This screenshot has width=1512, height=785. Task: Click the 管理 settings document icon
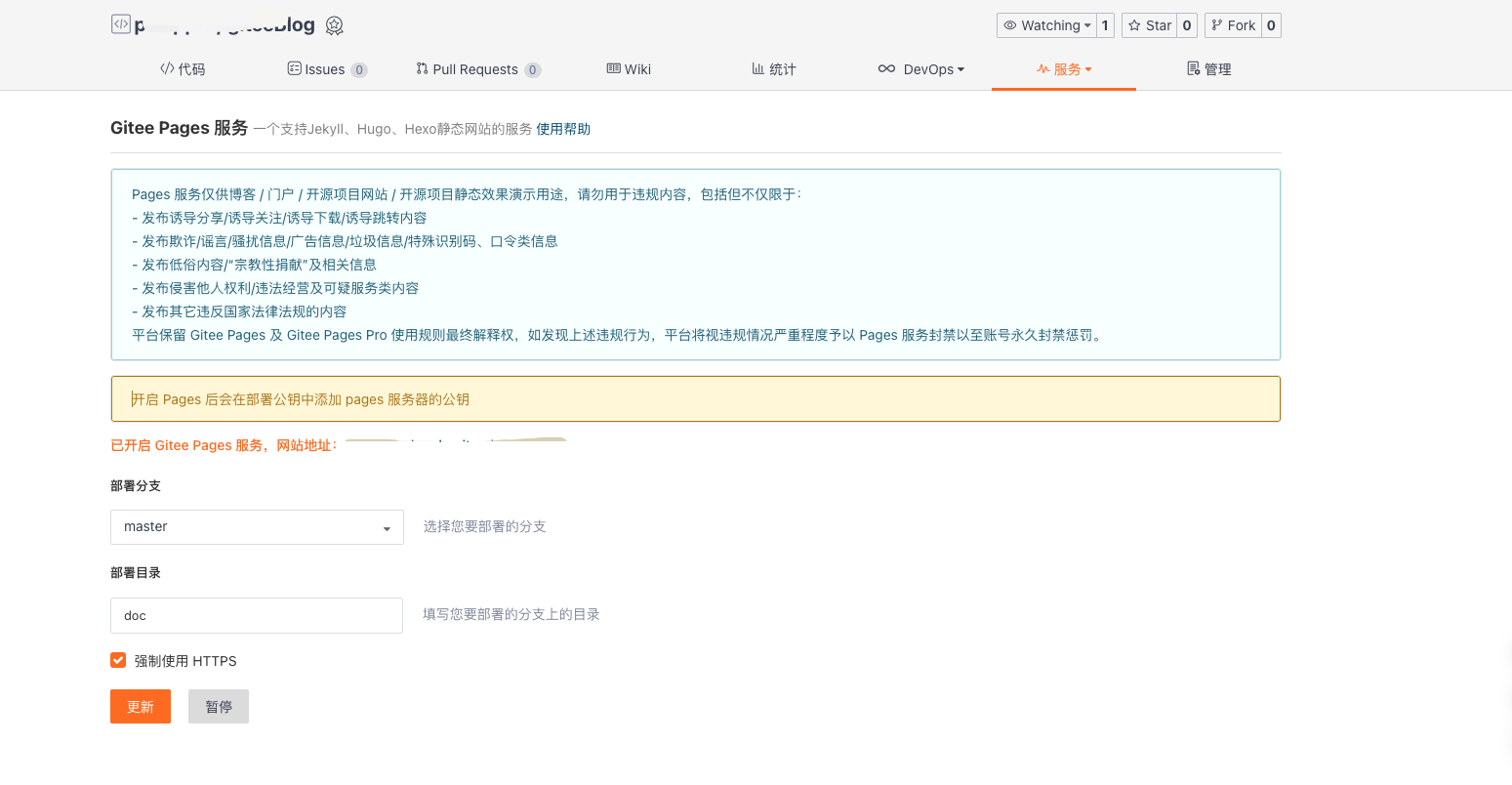tap(1193, 68)
